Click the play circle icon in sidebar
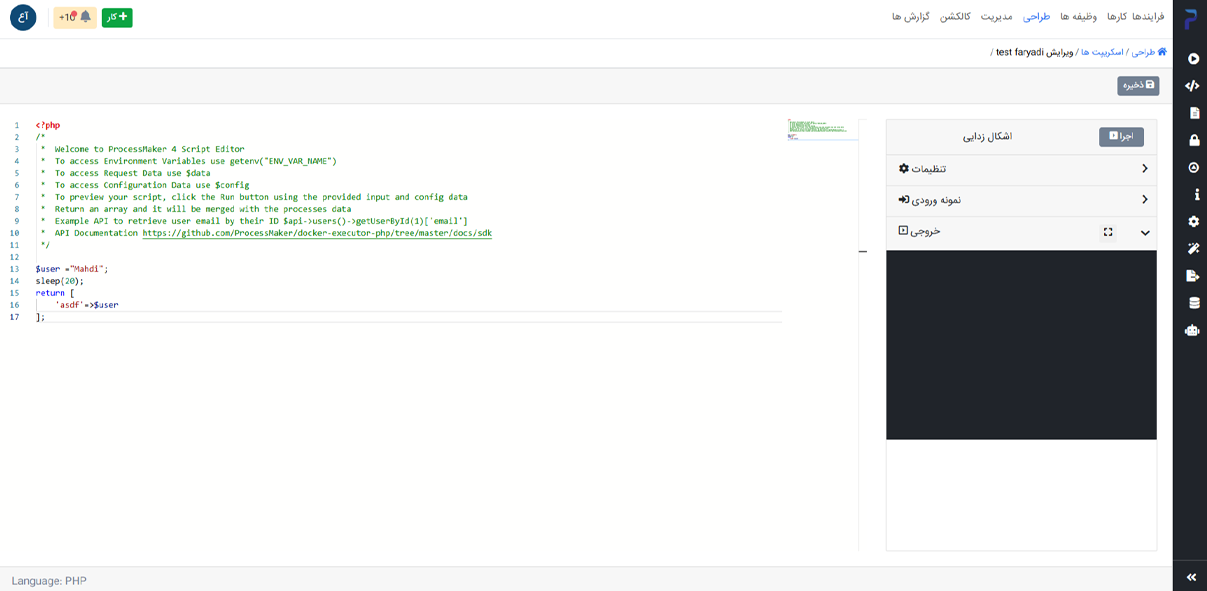 click(1193, 59)
